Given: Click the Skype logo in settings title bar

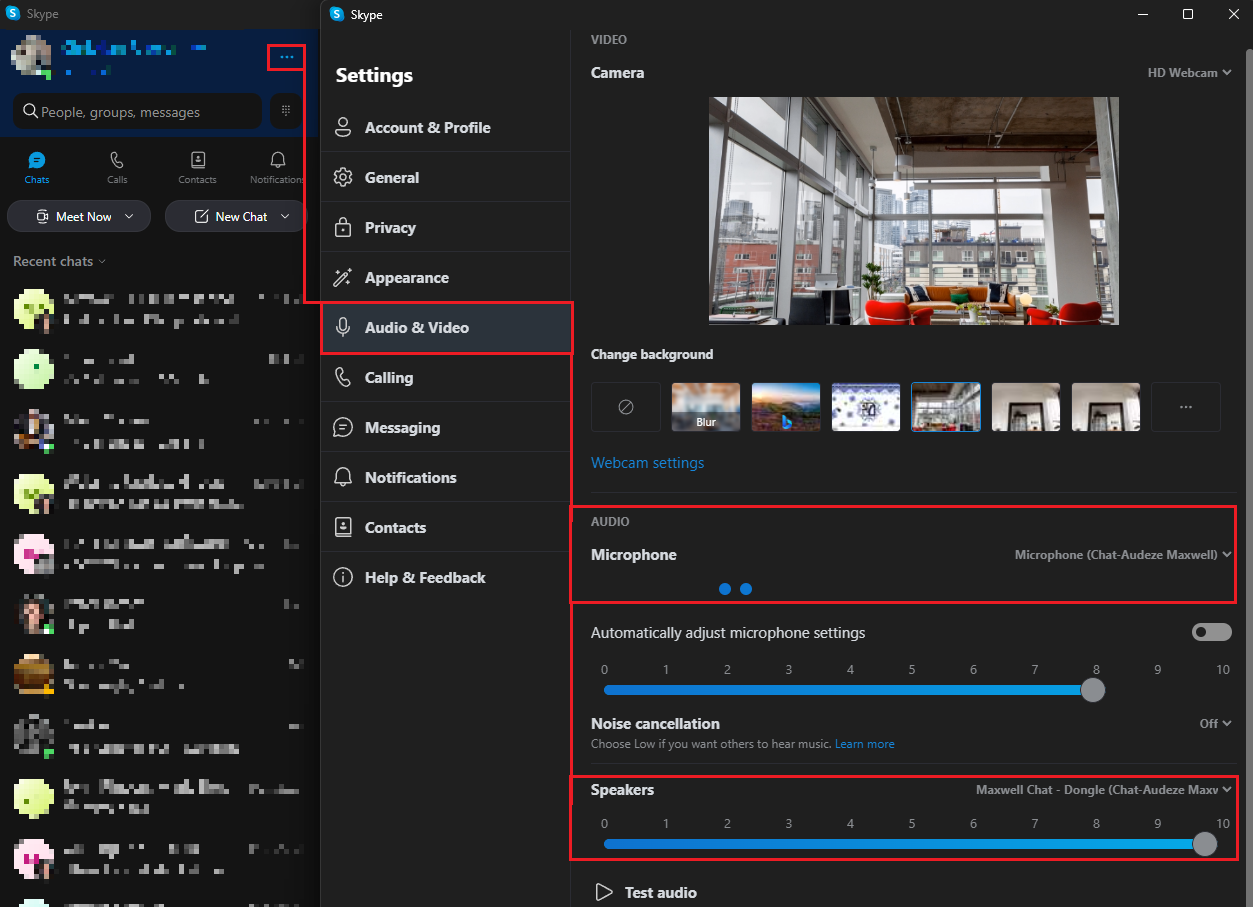Looking at the screenshot, I should point(337,14).
